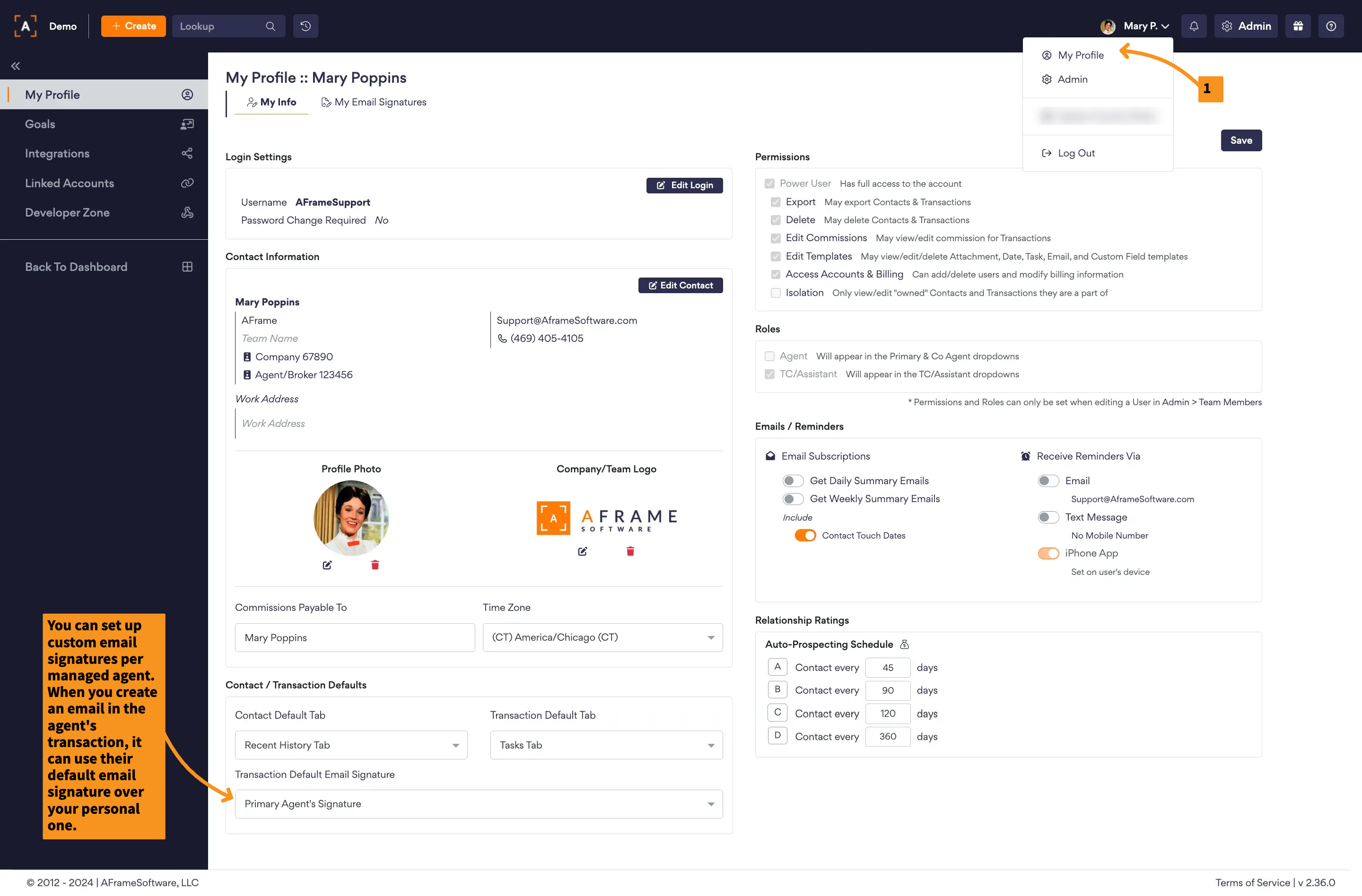Image resolution: width=1362 pixels, height=896 pixels.
Task: Enable Get Daily Summary Emails toggle
Action: 793,480
